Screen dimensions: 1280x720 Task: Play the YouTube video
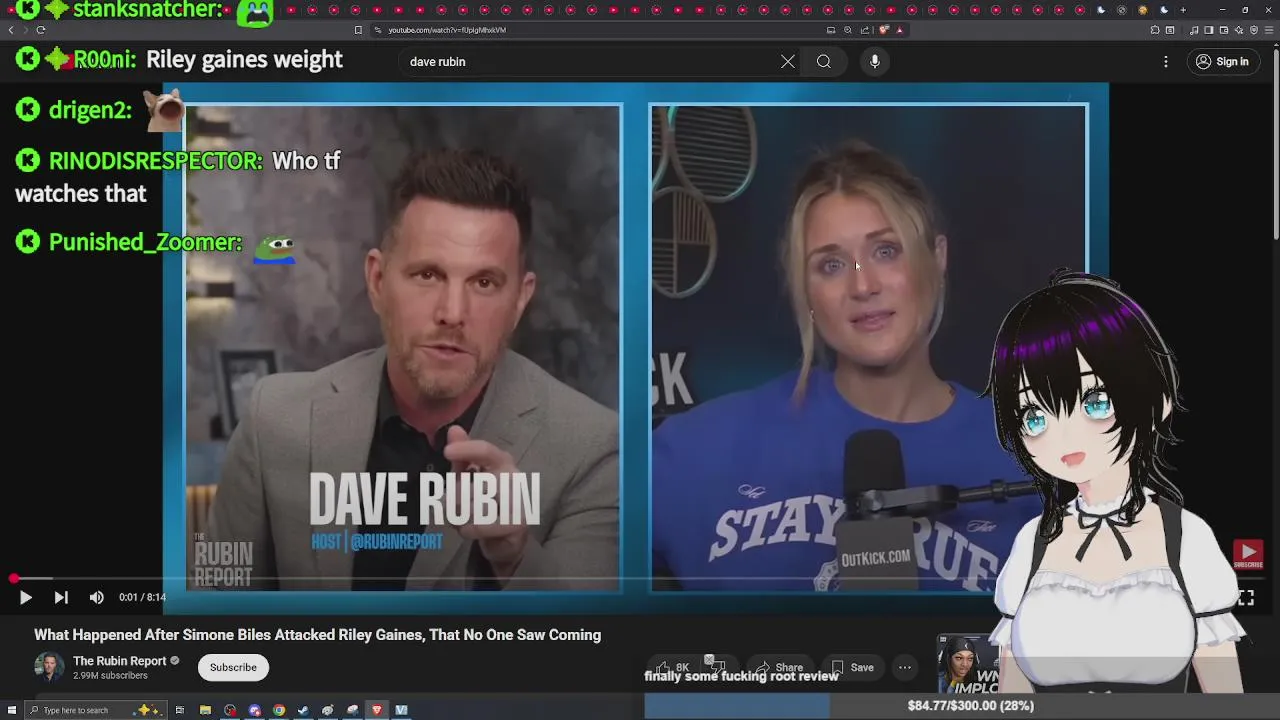point(25,597)
